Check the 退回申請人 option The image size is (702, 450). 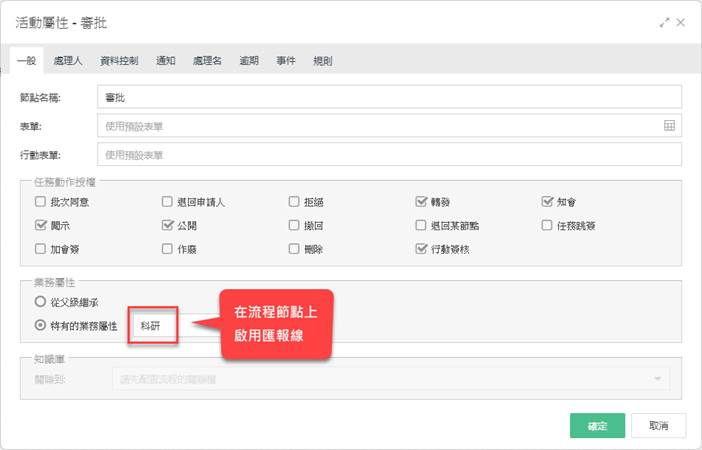click(167, 201)
